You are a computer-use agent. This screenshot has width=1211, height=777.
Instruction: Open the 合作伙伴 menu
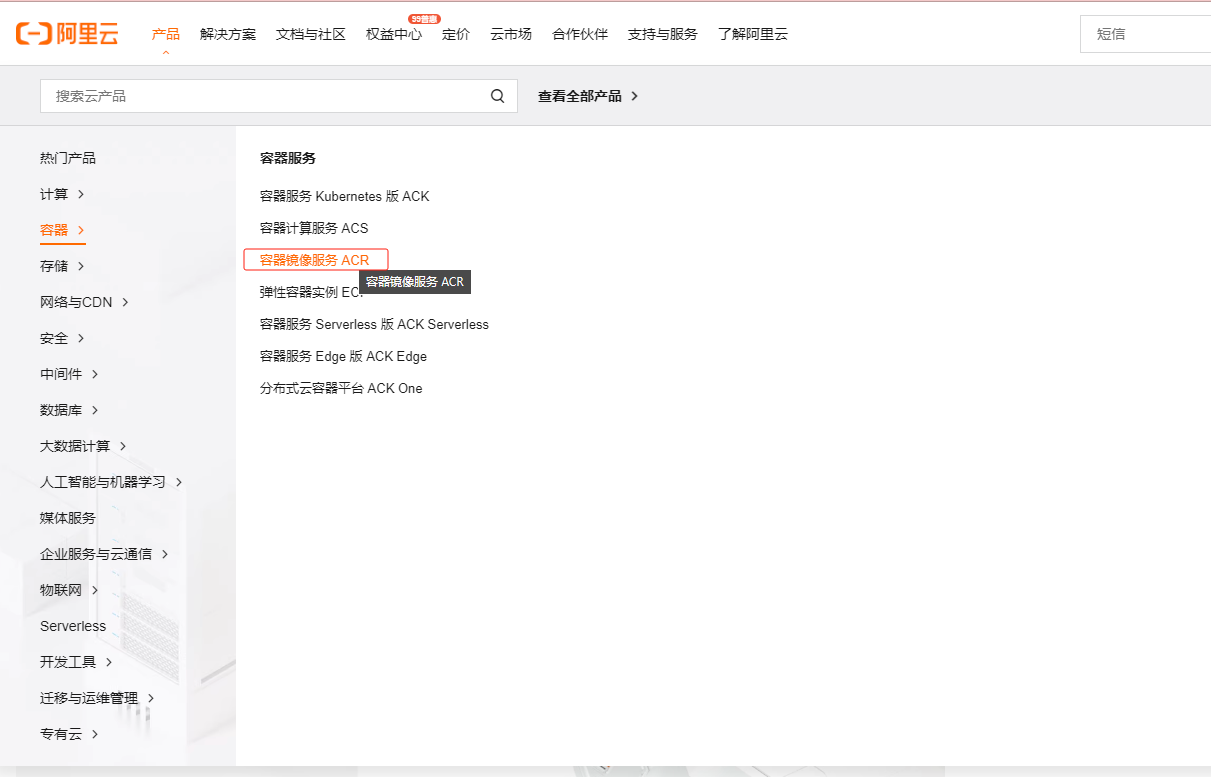580,34
